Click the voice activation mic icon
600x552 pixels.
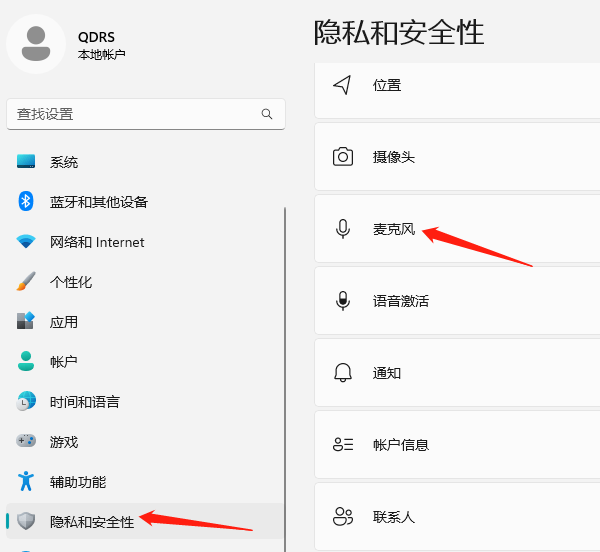(343, 301)
